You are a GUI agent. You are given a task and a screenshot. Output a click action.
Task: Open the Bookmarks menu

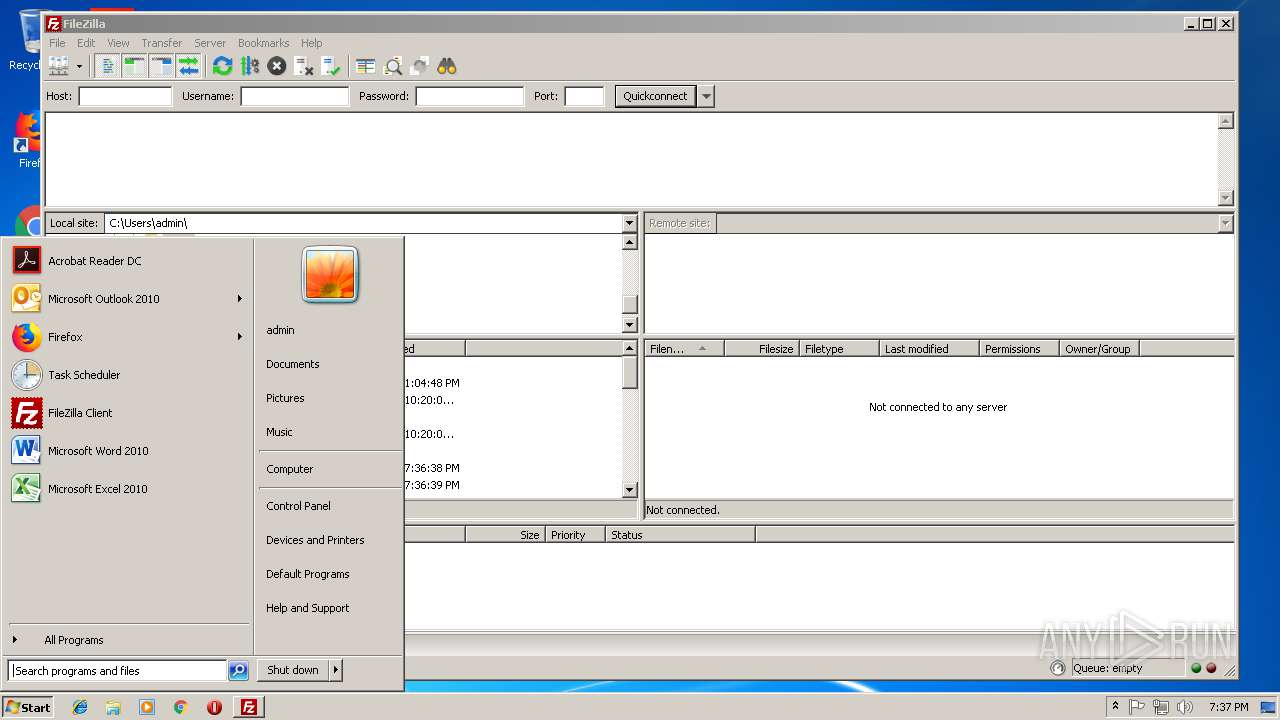point(264,43)
